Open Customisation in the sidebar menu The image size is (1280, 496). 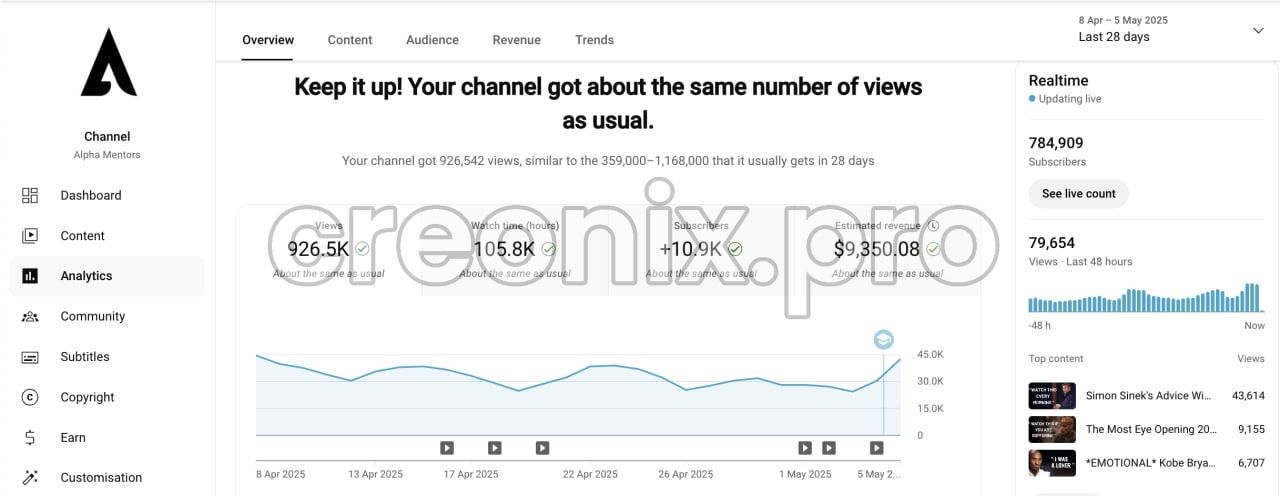[x=107, y=478]
